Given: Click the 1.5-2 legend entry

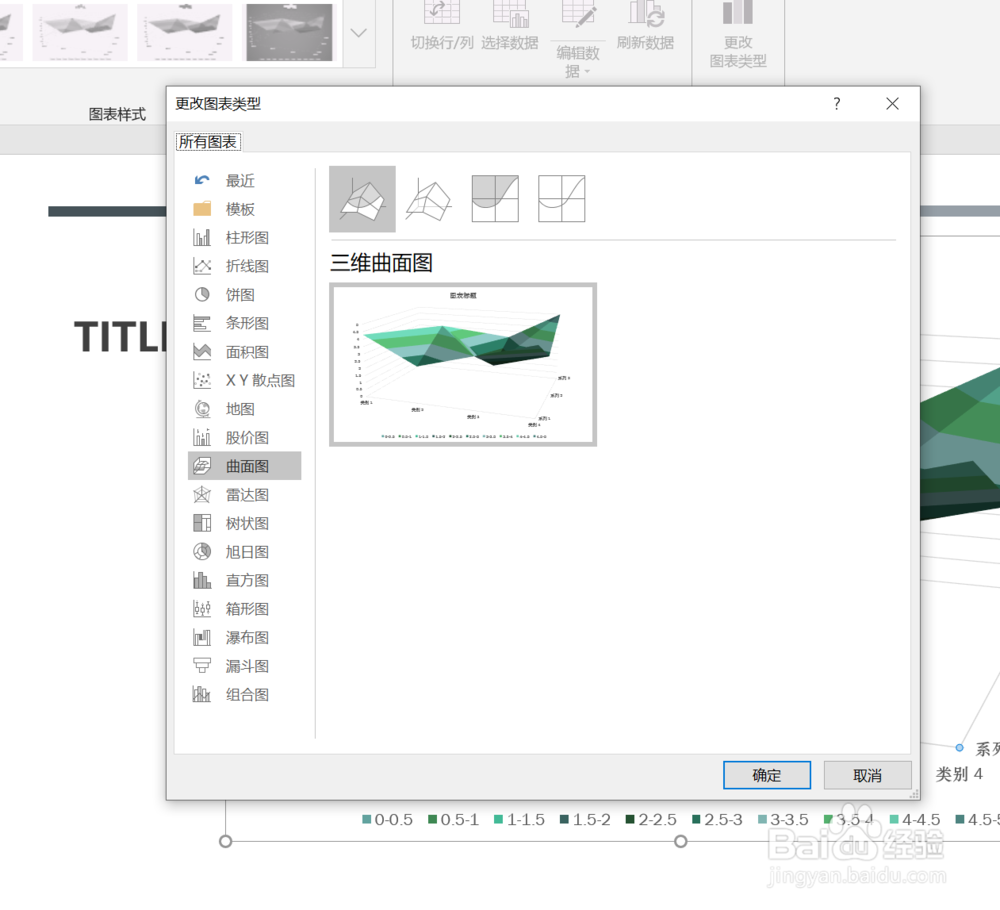Looking at the screenshot, I should pyautogui.click(x=585, y=819).
